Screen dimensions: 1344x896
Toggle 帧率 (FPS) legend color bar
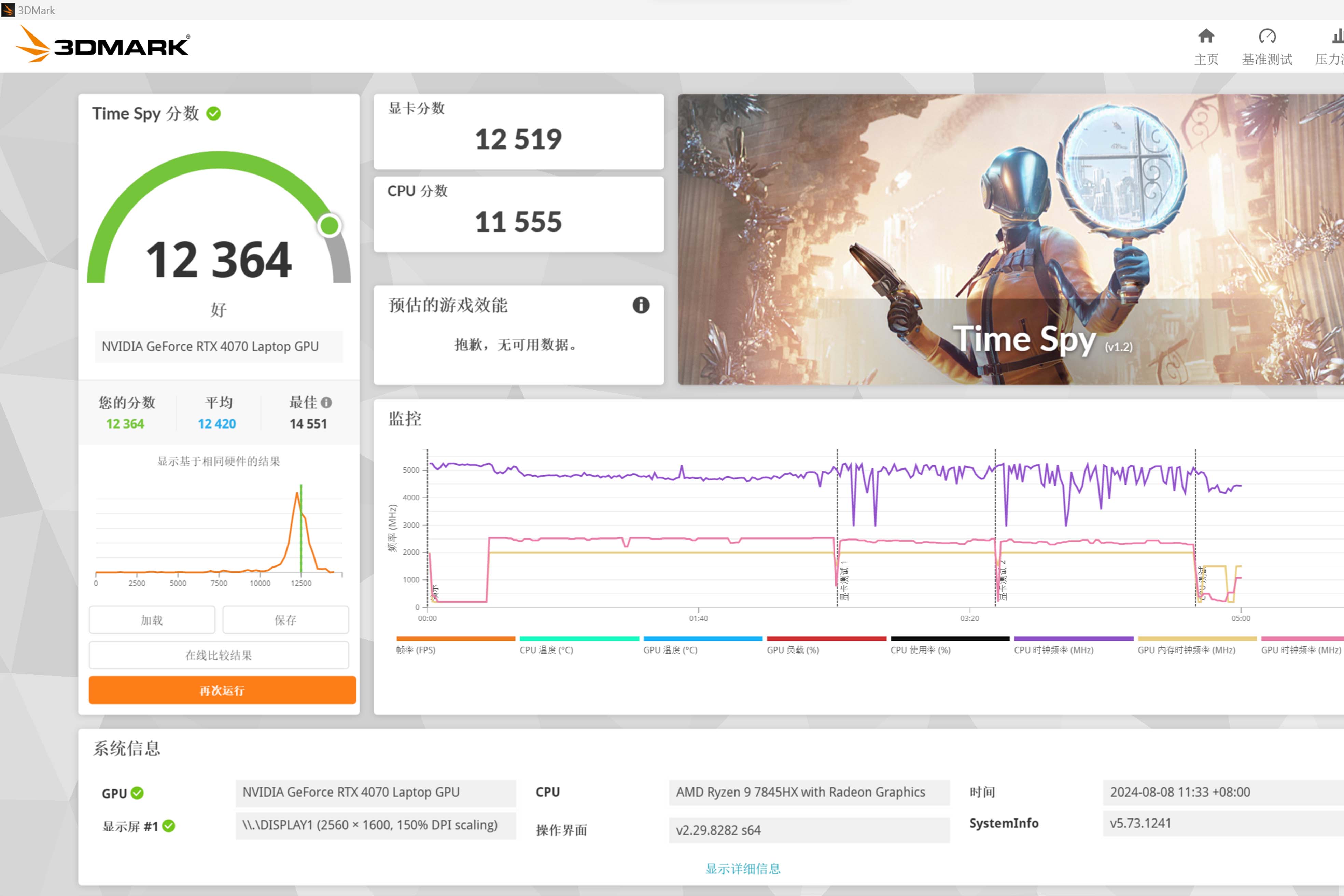[x=456, y=639]
